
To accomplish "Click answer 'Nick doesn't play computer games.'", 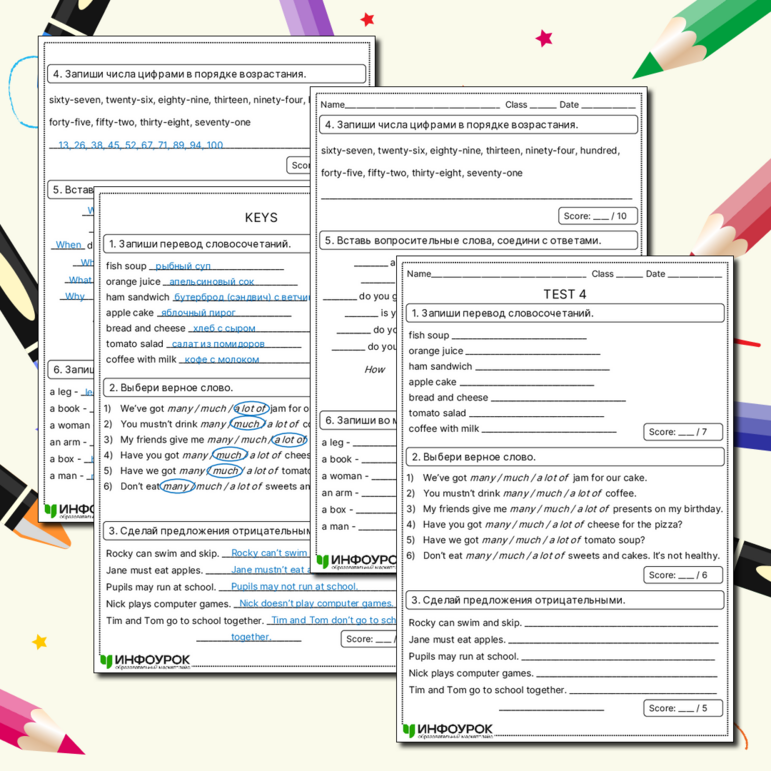I will [316, 603].
